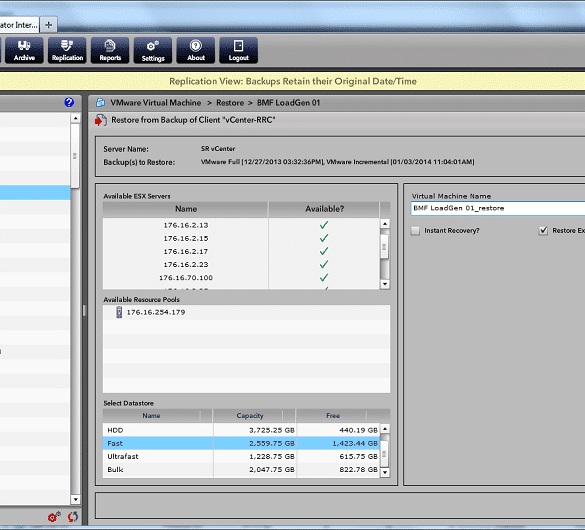Viewport: 585px width, 530px height.
Task: Click the blue help question mark icon
Action: (69, 102)
